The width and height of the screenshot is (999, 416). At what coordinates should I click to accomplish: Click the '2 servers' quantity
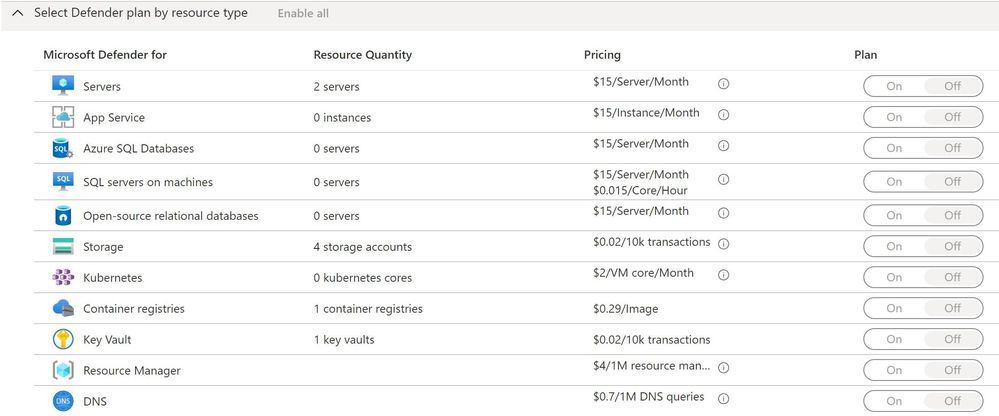tap(336, 87)
